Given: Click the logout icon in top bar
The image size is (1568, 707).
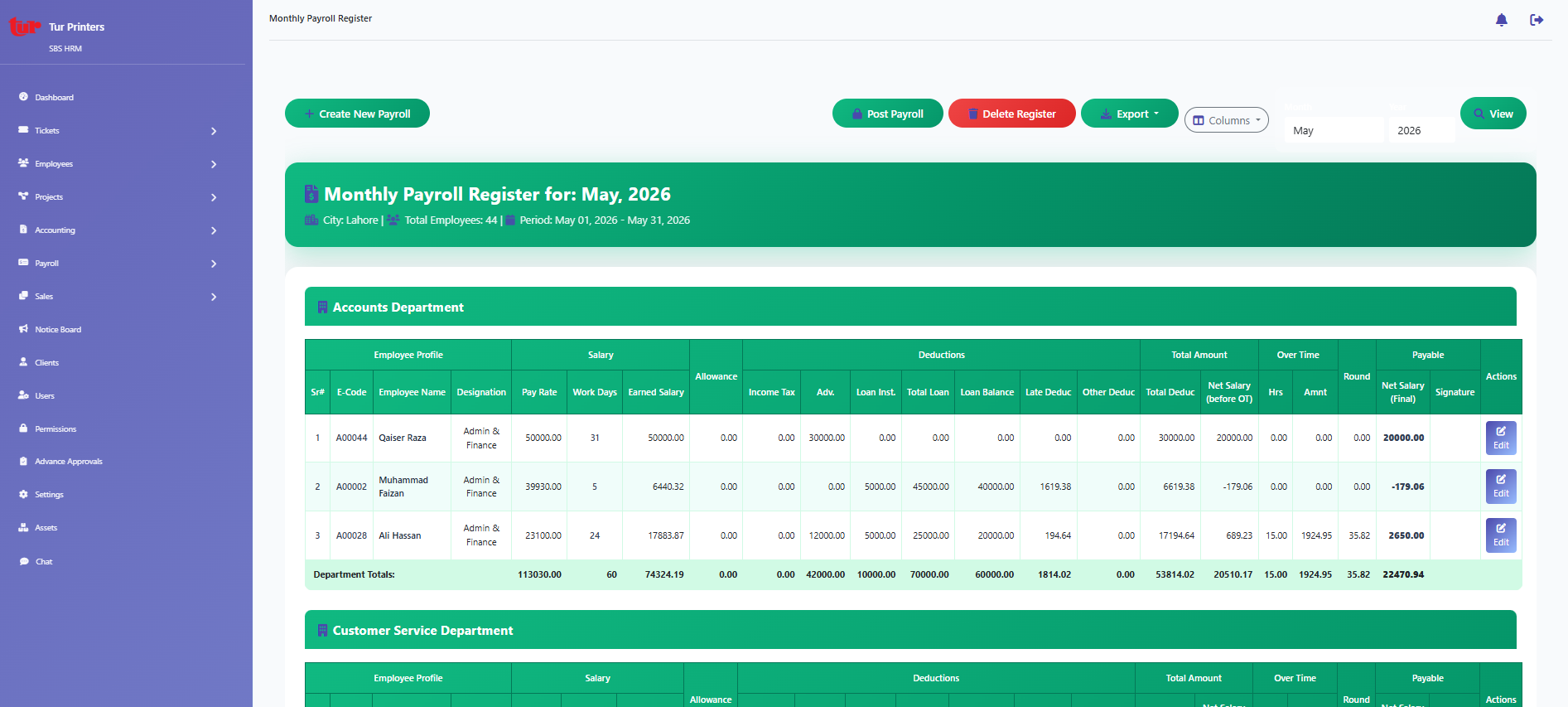Looking at the screenshot, I should (x=1537, y=20).
